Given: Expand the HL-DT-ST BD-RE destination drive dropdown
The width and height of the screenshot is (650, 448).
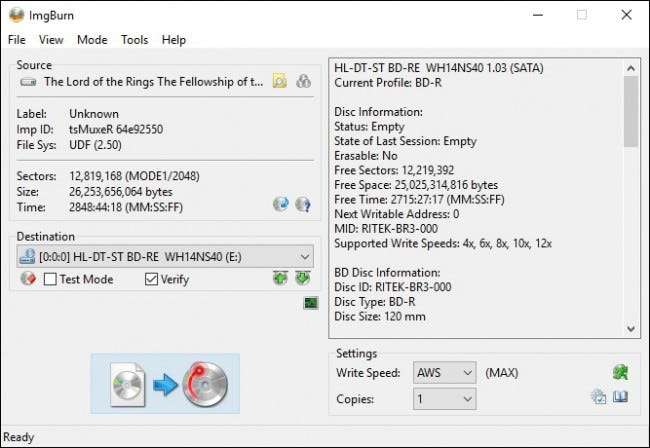Looking at the screenshot, I should [165, 257].
